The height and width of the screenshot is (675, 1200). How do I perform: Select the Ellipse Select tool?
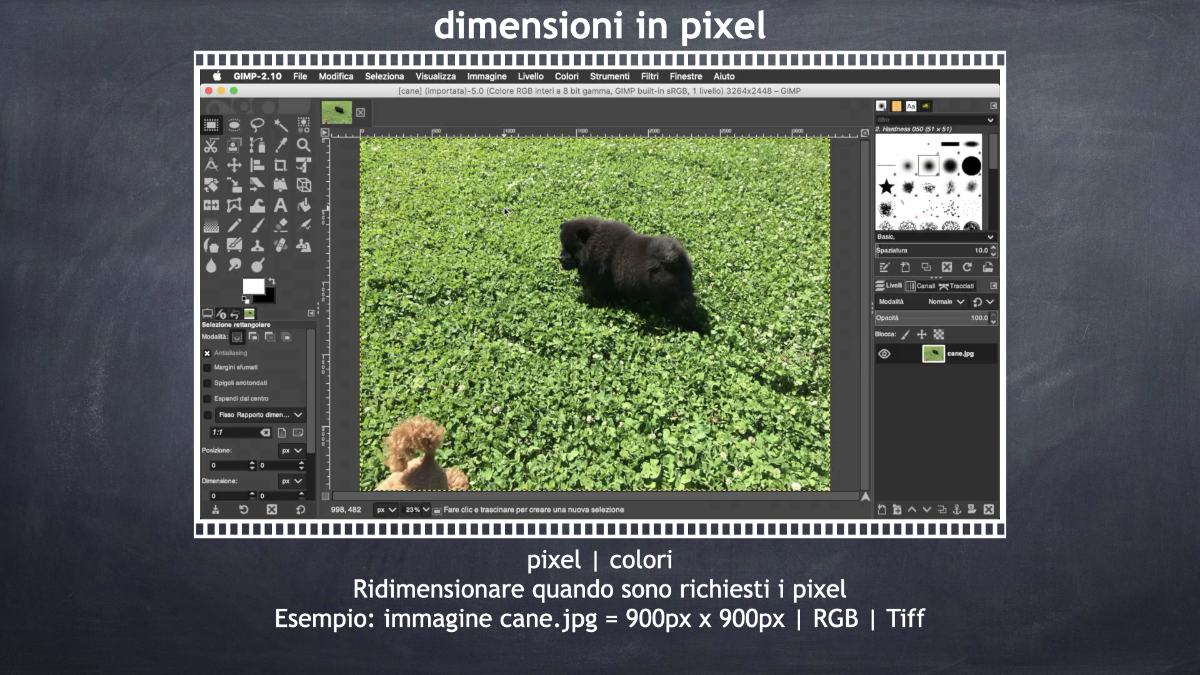tap(234, 125)
